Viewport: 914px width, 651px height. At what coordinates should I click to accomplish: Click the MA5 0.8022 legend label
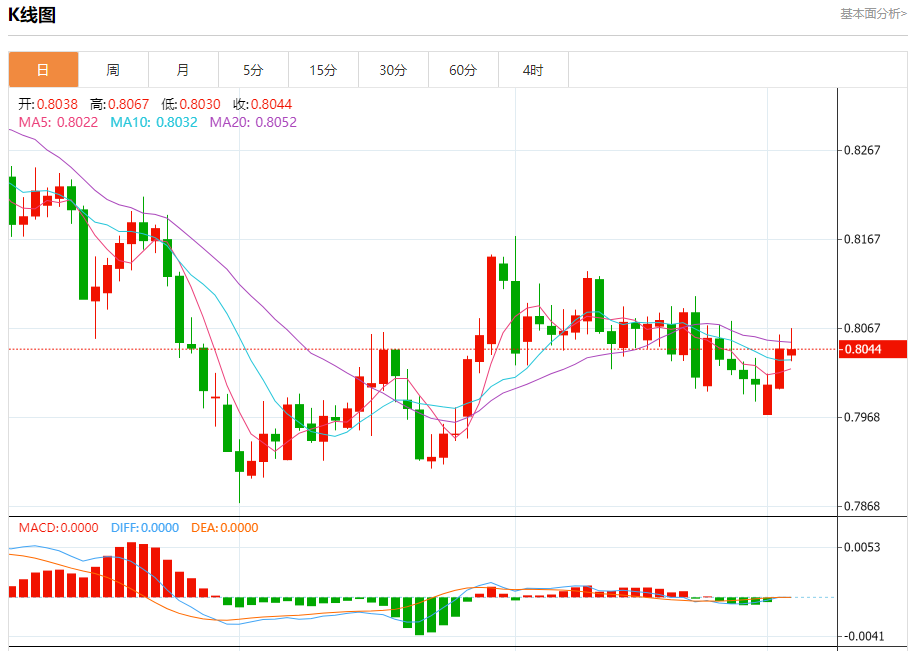coord(58,122)
